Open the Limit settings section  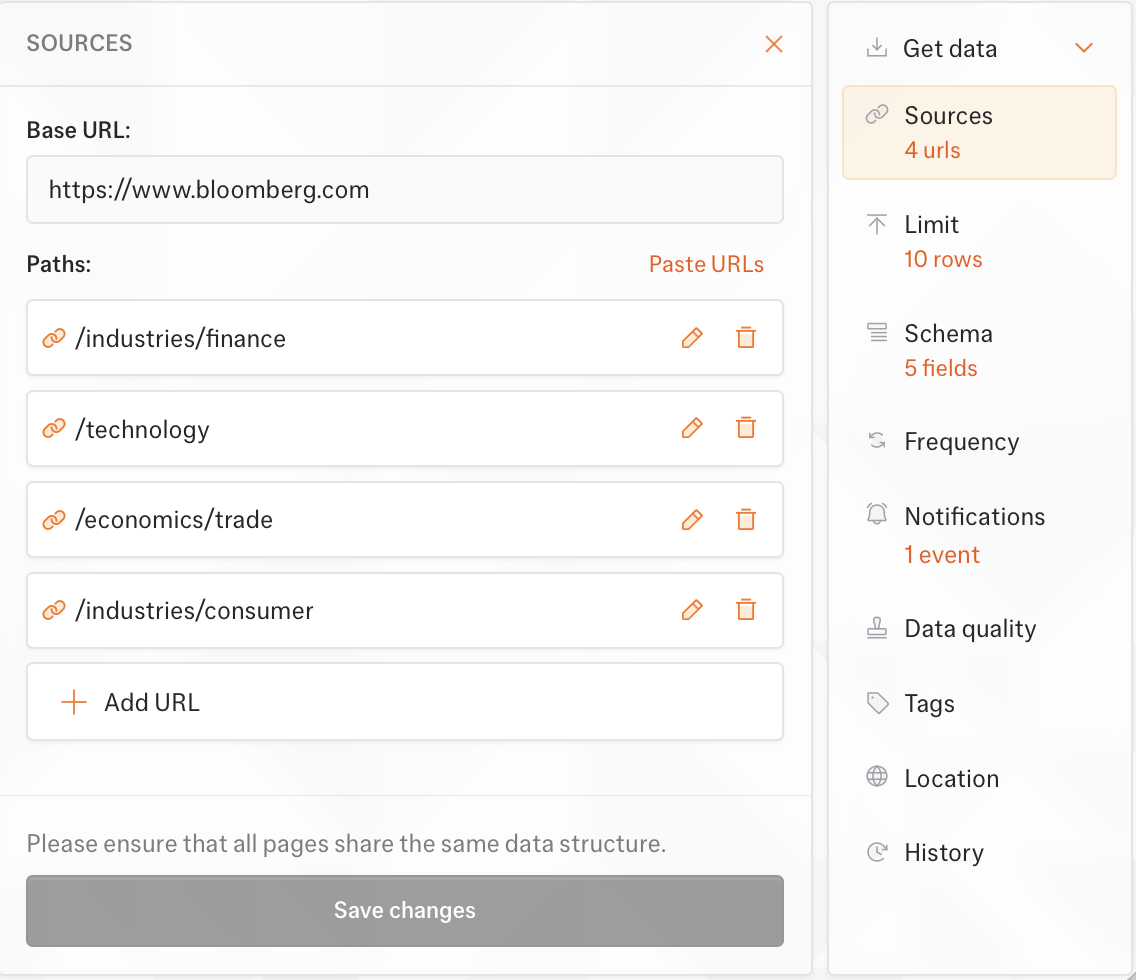point(931,225)
